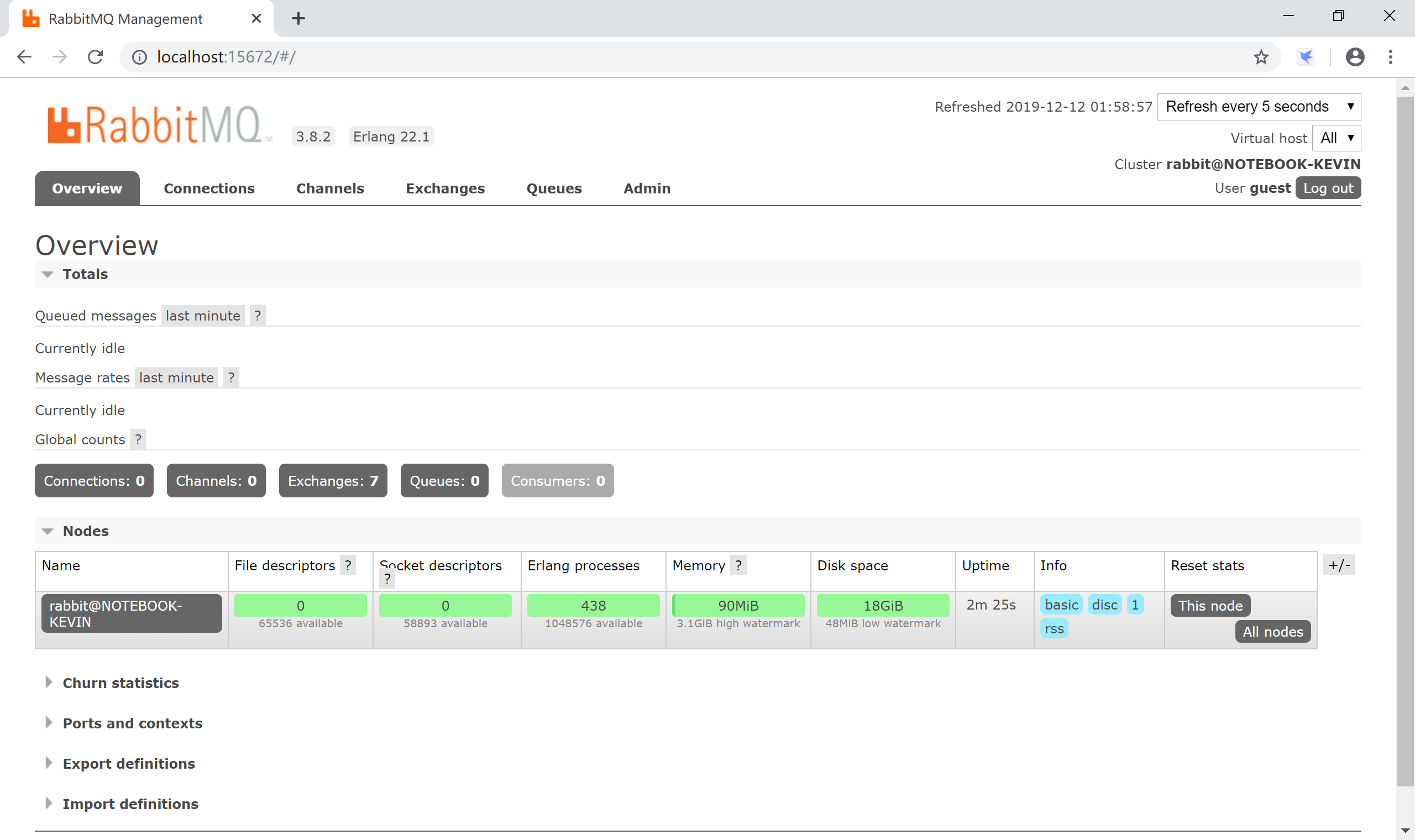Viewport: 1415px width, 840px height.
Task: Click the disc info tag
Action: pos(1104,605)
